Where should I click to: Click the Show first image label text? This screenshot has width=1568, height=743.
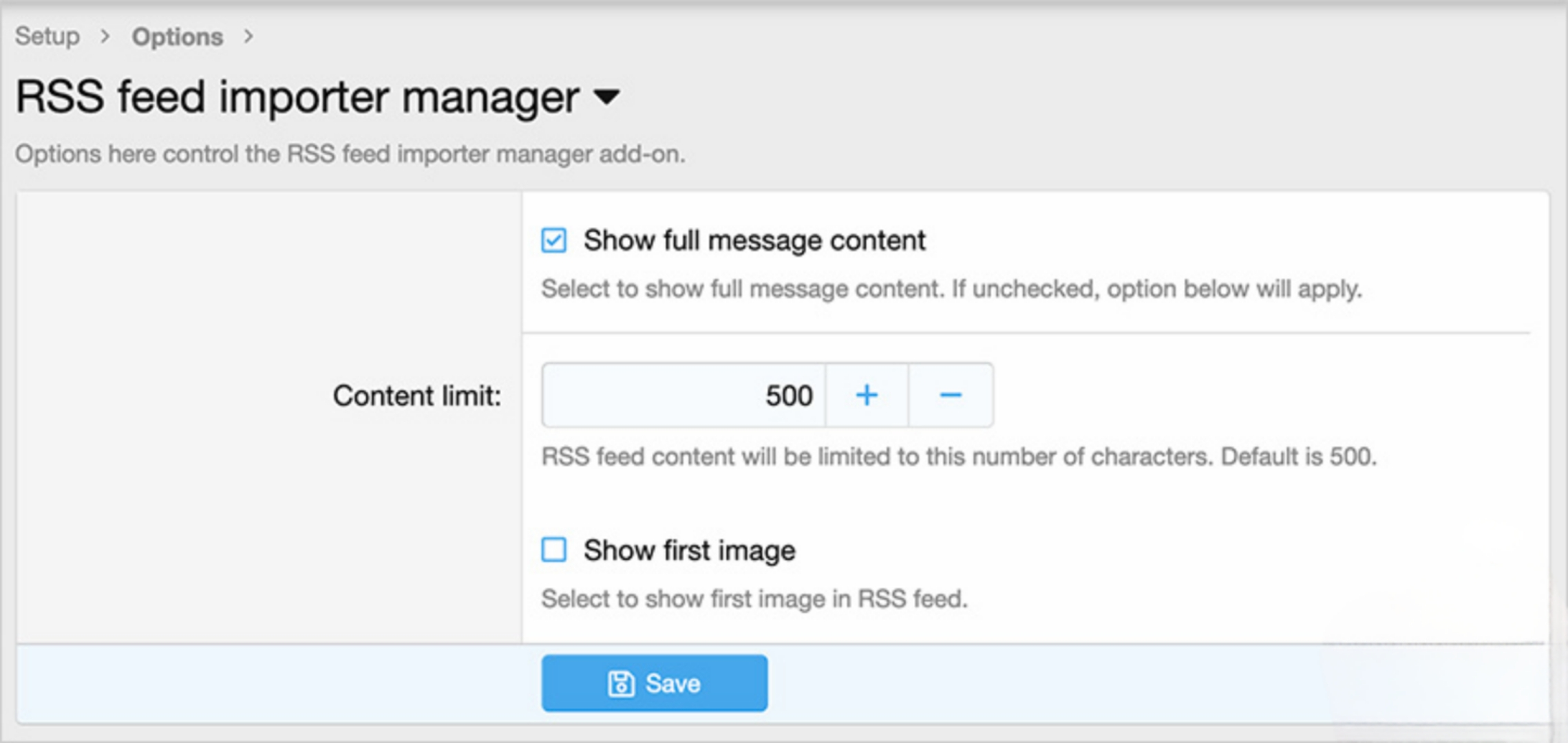point(689,550)
